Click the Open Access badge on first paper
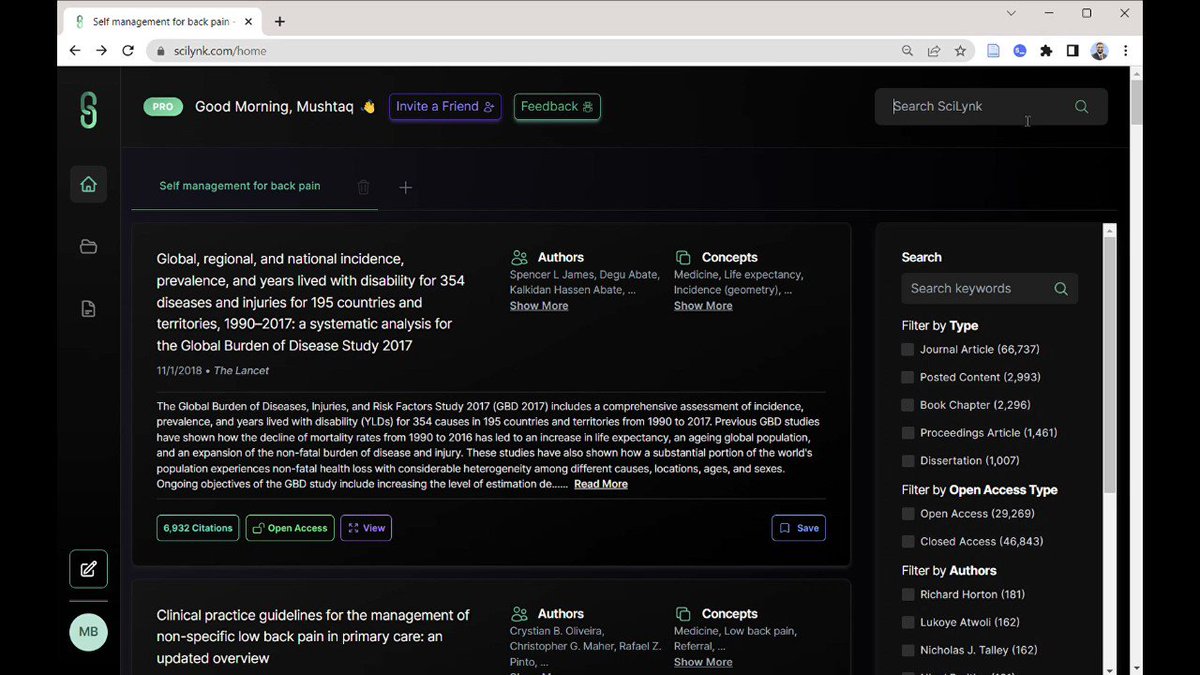1200x675 pixels. tap(290, 528)
